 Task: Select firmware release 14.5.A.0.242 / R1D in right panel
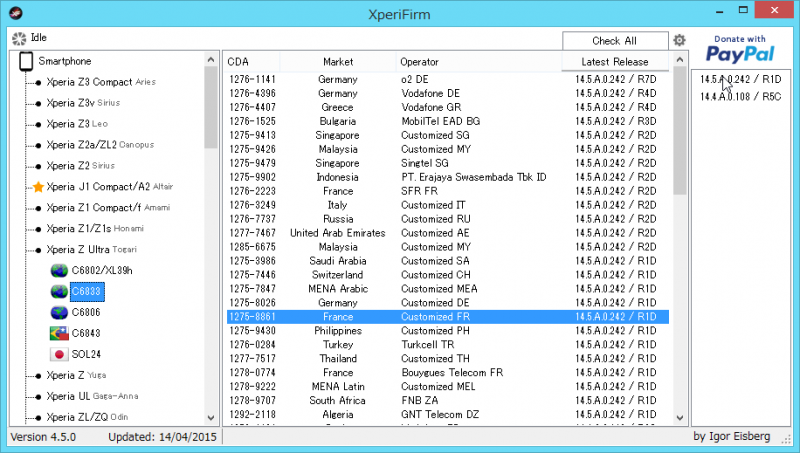pyautogui.click(x=740, y=79)
